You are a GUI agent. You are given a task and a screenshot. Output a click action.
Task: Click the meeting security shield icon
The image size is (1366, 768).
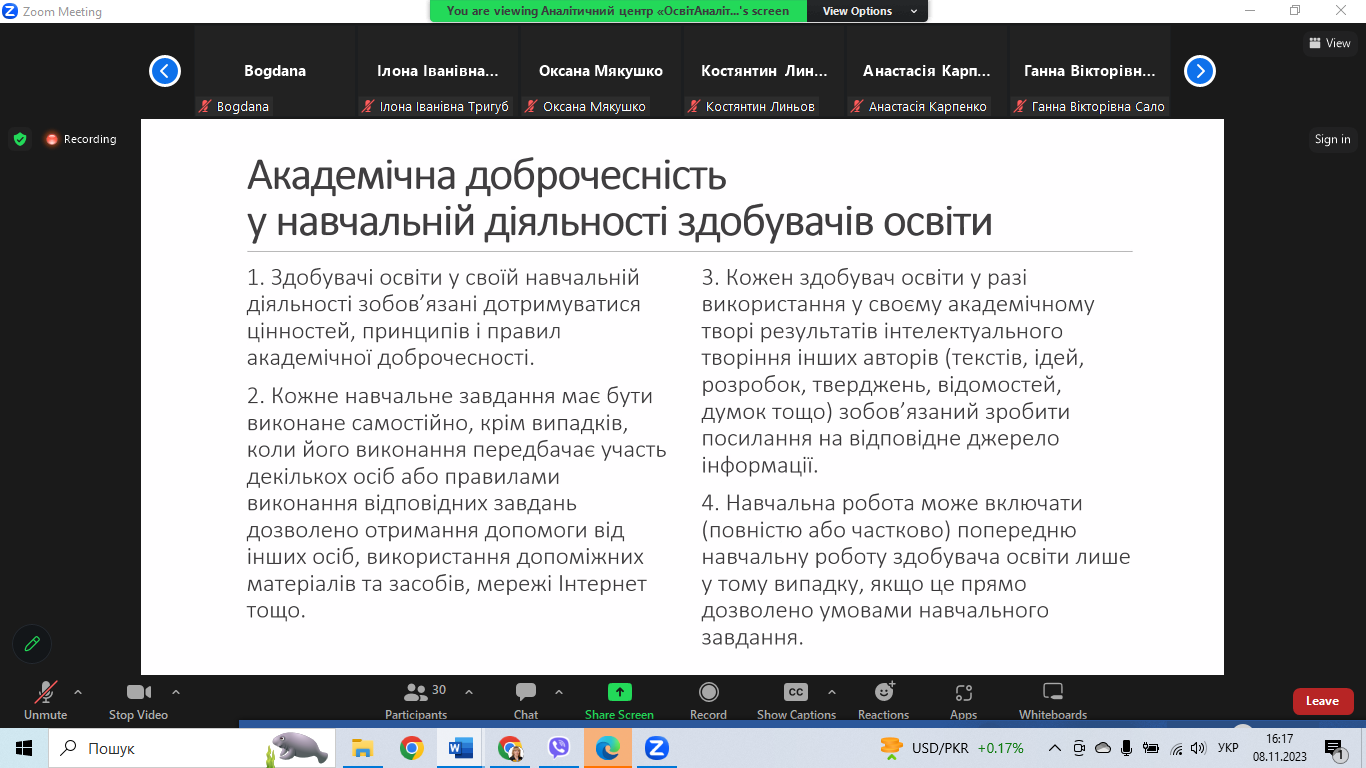point(20,139)
